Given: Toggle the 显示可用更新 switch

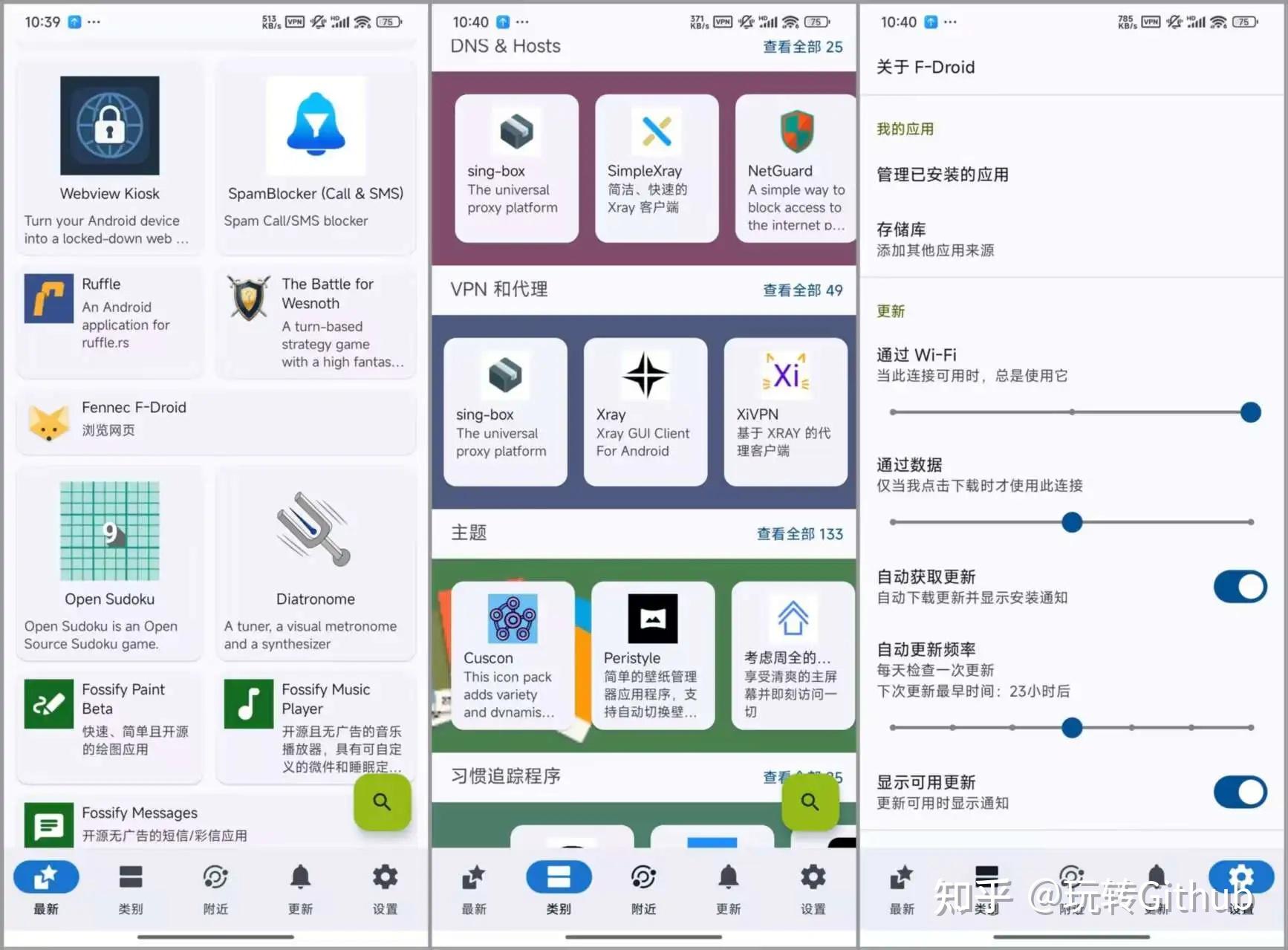Looking at the screenshot, I should click(1240, 793).
